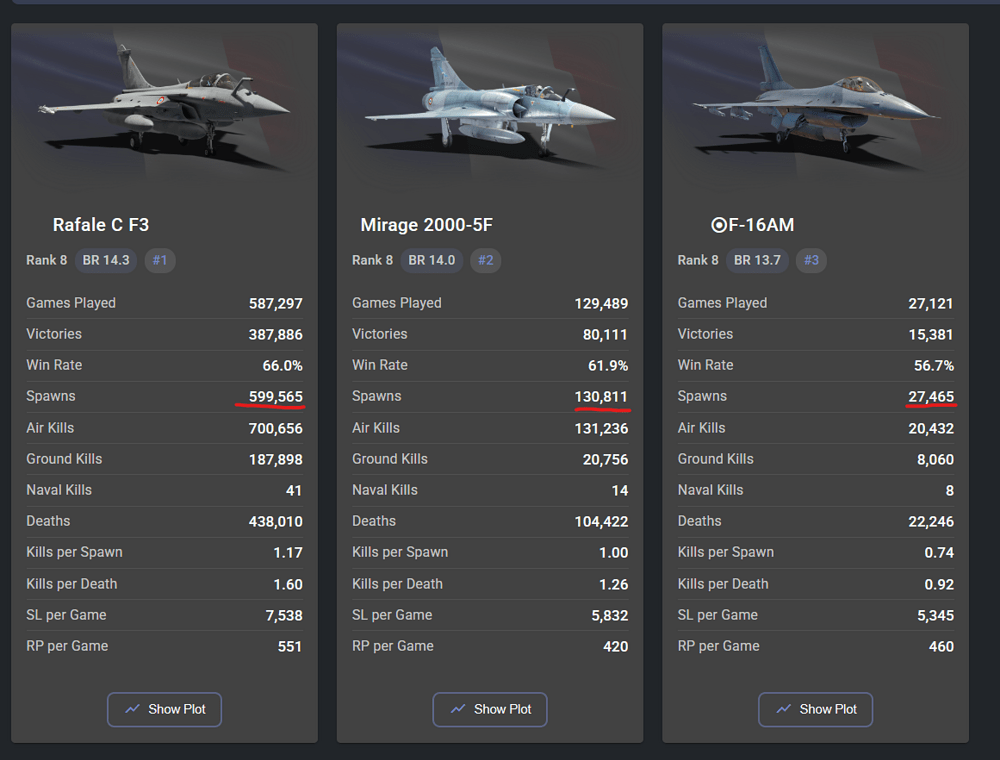This screenshot has height=760, width=1000.
Task: Click the BR 13.7 badge
Action: (757, 260)
